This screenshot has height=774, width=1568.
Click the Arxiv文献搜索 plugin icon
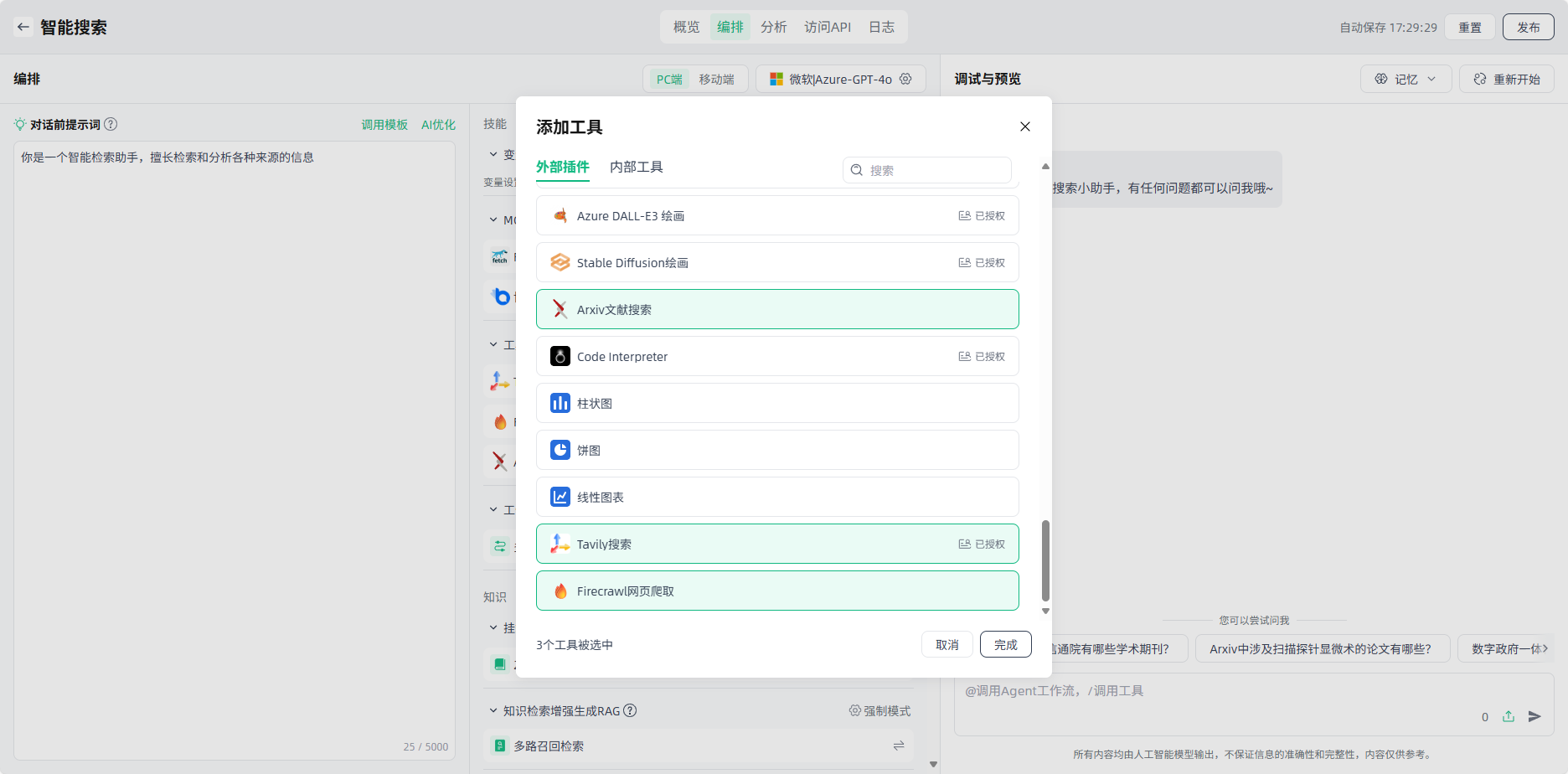pyautogui.click(x=560, y=309)
